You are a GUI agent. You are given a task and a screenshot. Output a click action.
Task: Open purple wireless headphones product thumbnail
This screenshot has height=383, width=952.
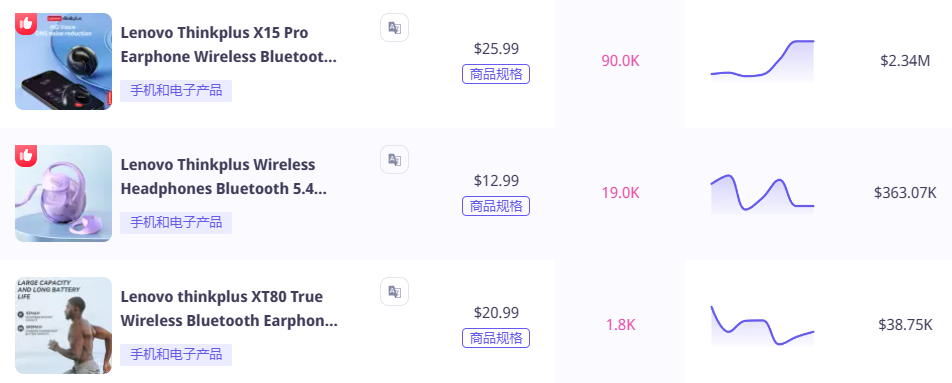click(64, 194)
